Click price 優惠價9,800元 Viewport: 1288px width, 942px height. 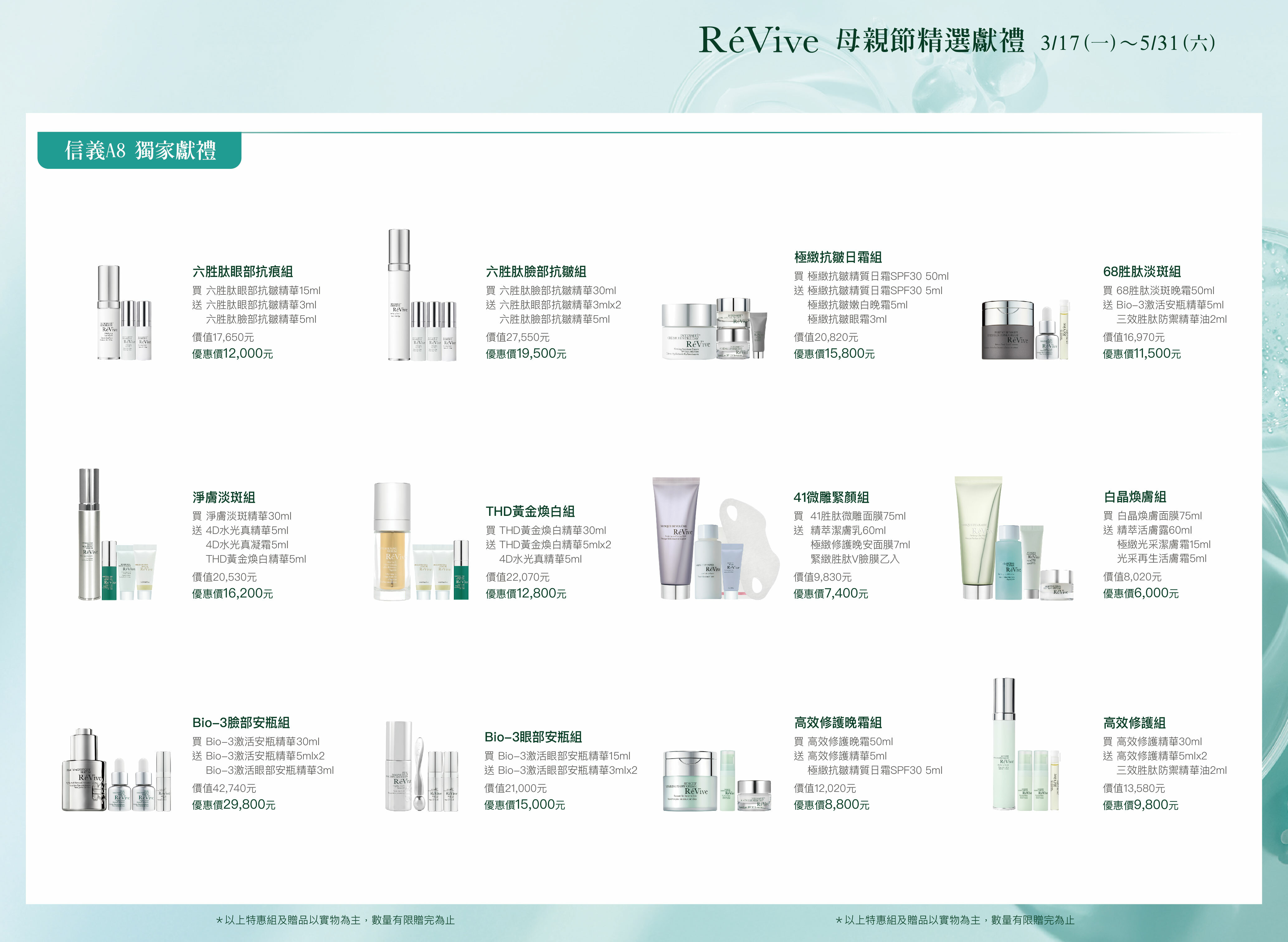click(x=1140, y=805)
